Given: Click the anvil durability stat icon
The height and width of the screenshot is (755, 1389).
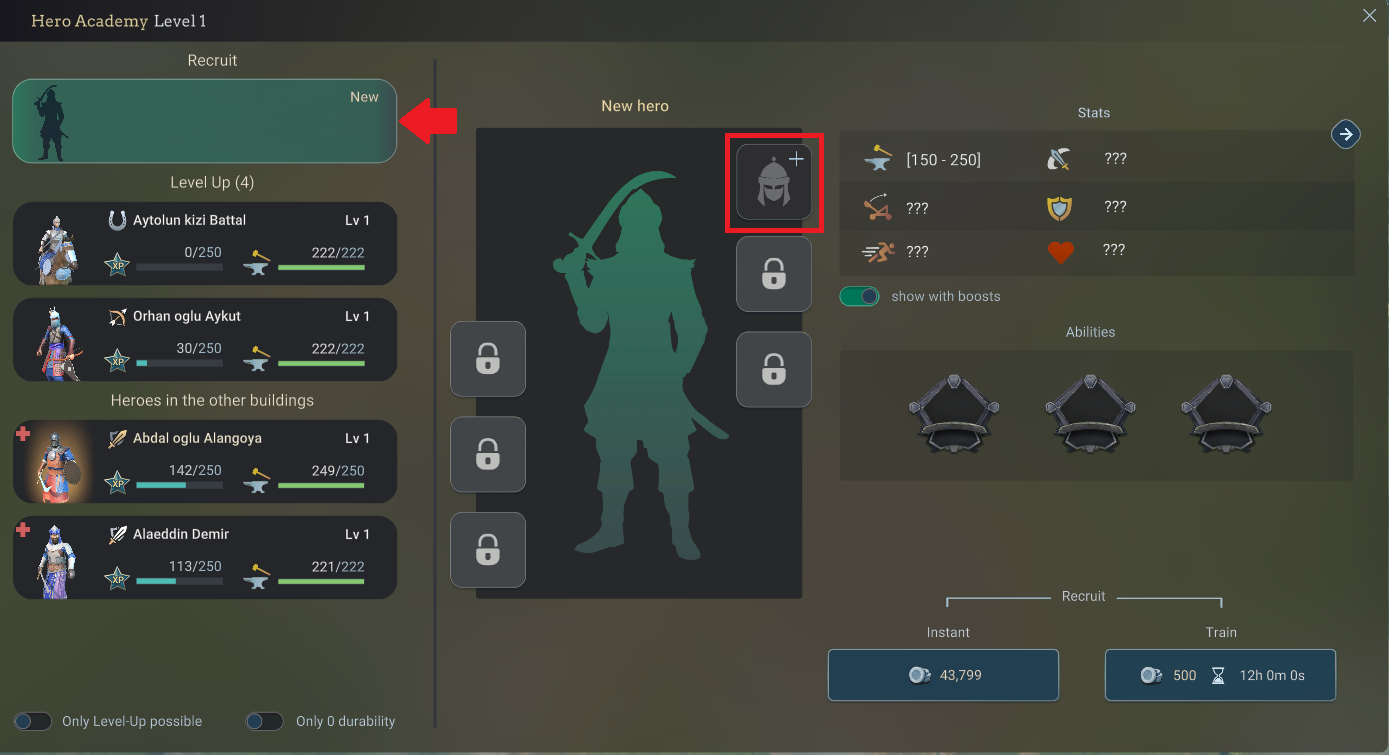Looking at the screenshot, I should click(877, 160).
